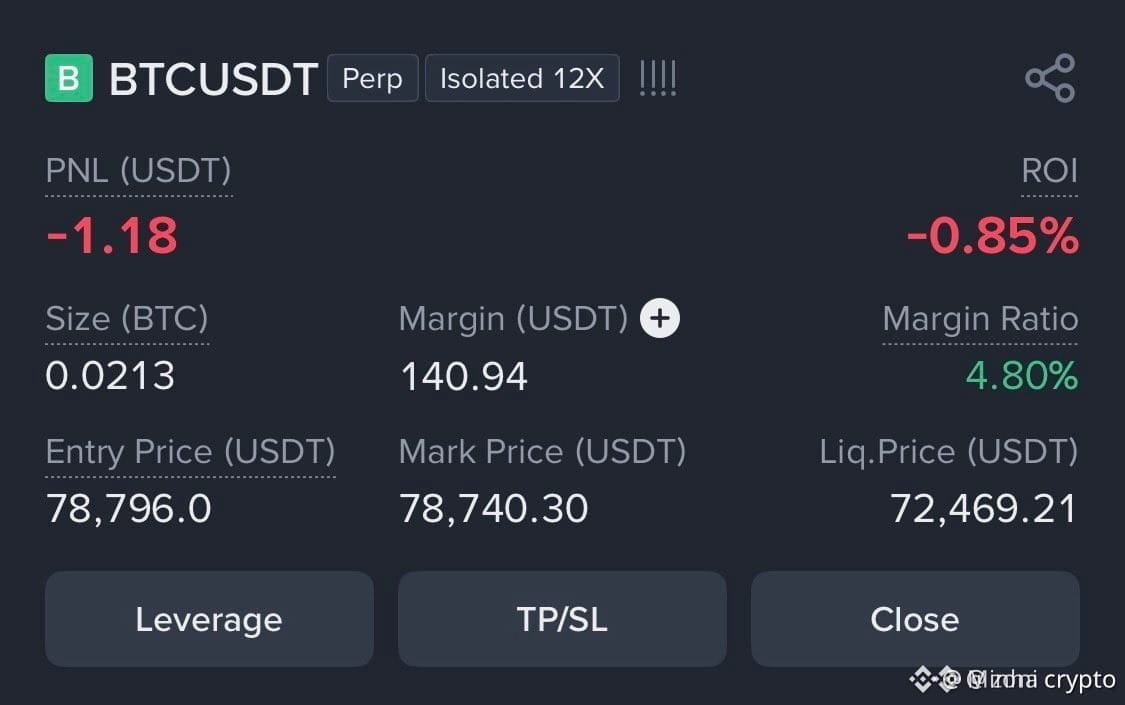Tap the four-bar ADL indicator icon
The width and height of the screenshot is (1125, 705).
click(x=658, y=78)
